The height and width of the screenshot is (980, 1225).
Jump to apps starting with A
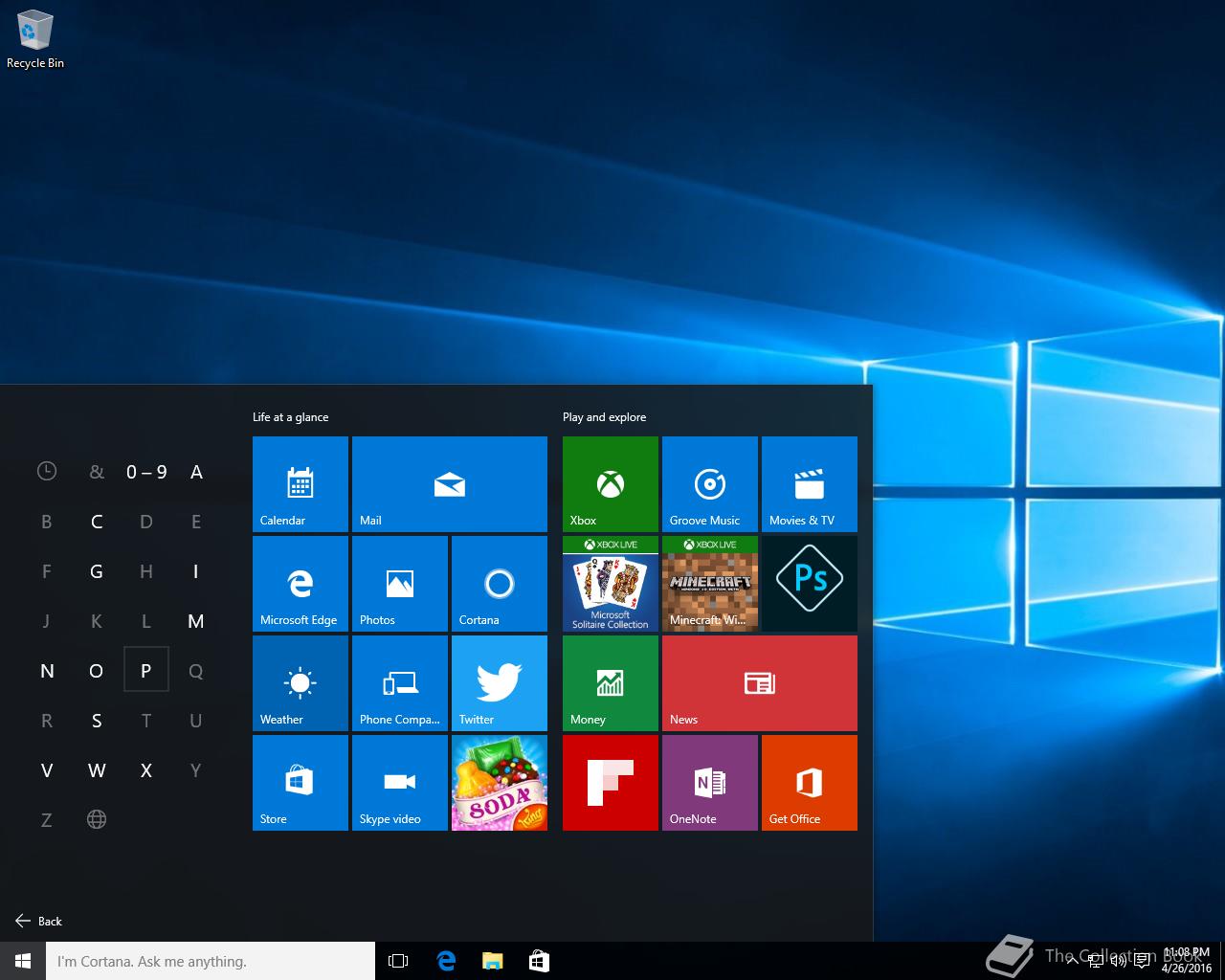[x=196, y=471]
